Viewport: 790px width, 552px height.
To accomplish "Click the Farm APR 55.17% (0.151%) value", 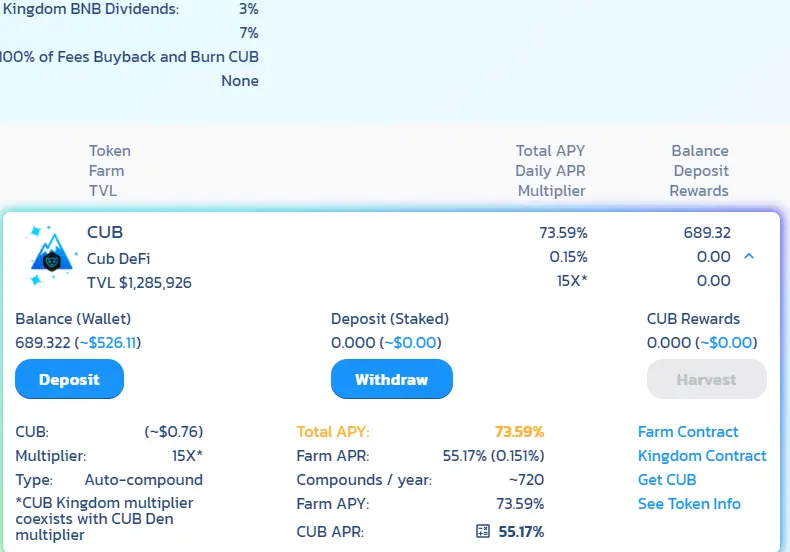I will (493, 456).
